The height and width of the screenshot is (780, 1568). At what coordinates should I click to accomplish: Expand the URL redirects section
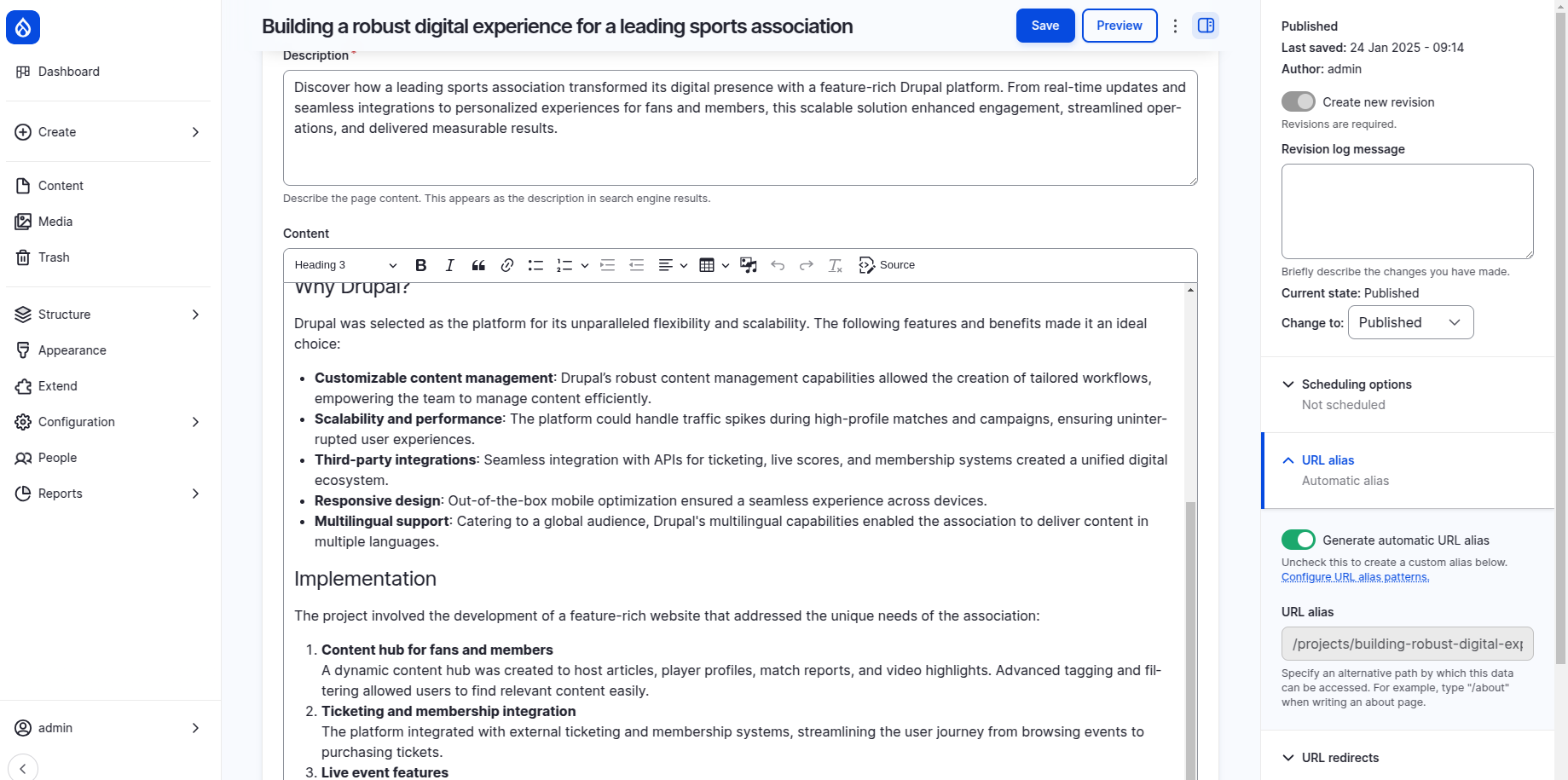click(1408, 758)
